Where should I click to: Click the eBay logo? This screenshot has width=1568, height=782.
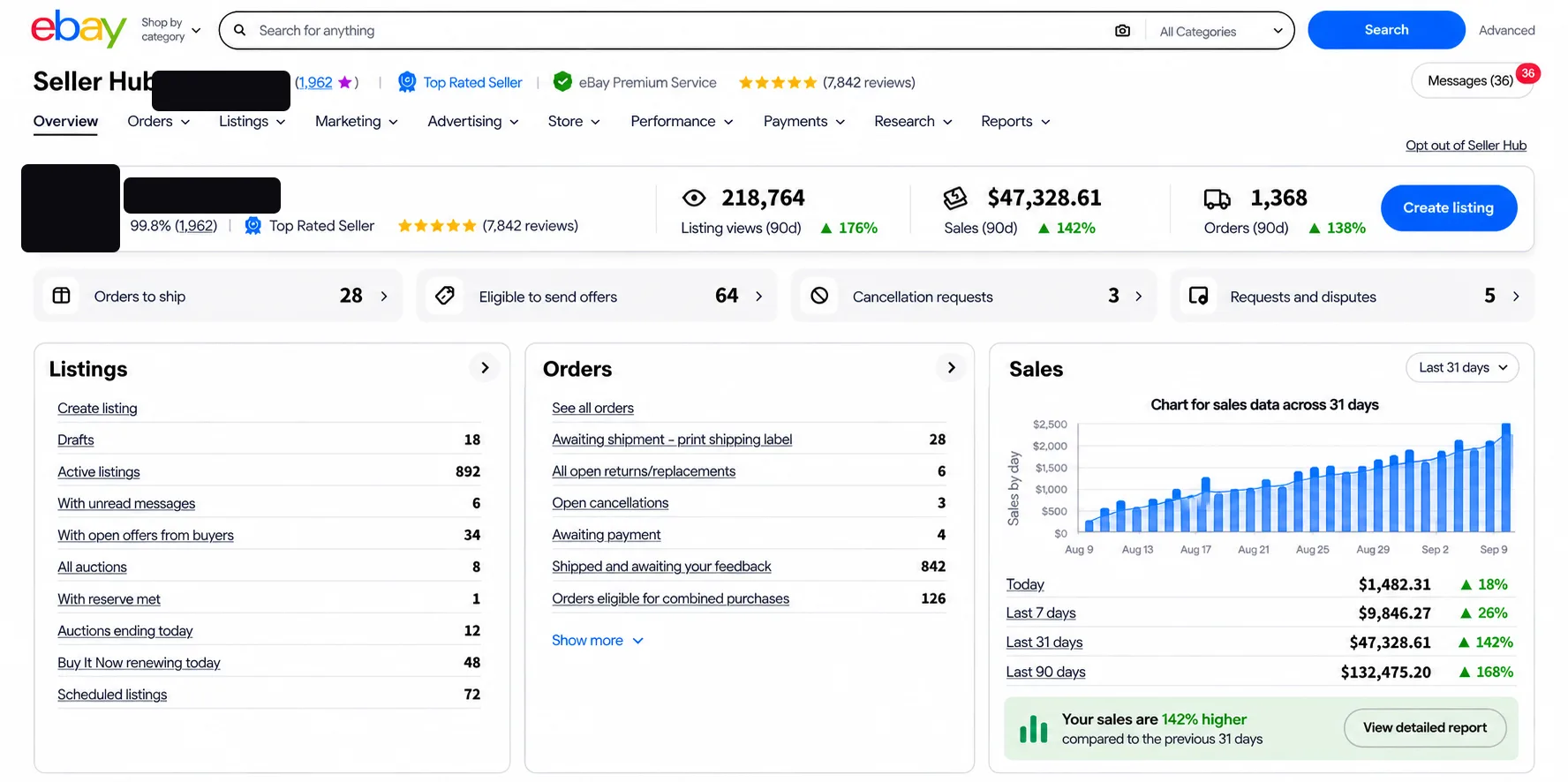79,29
